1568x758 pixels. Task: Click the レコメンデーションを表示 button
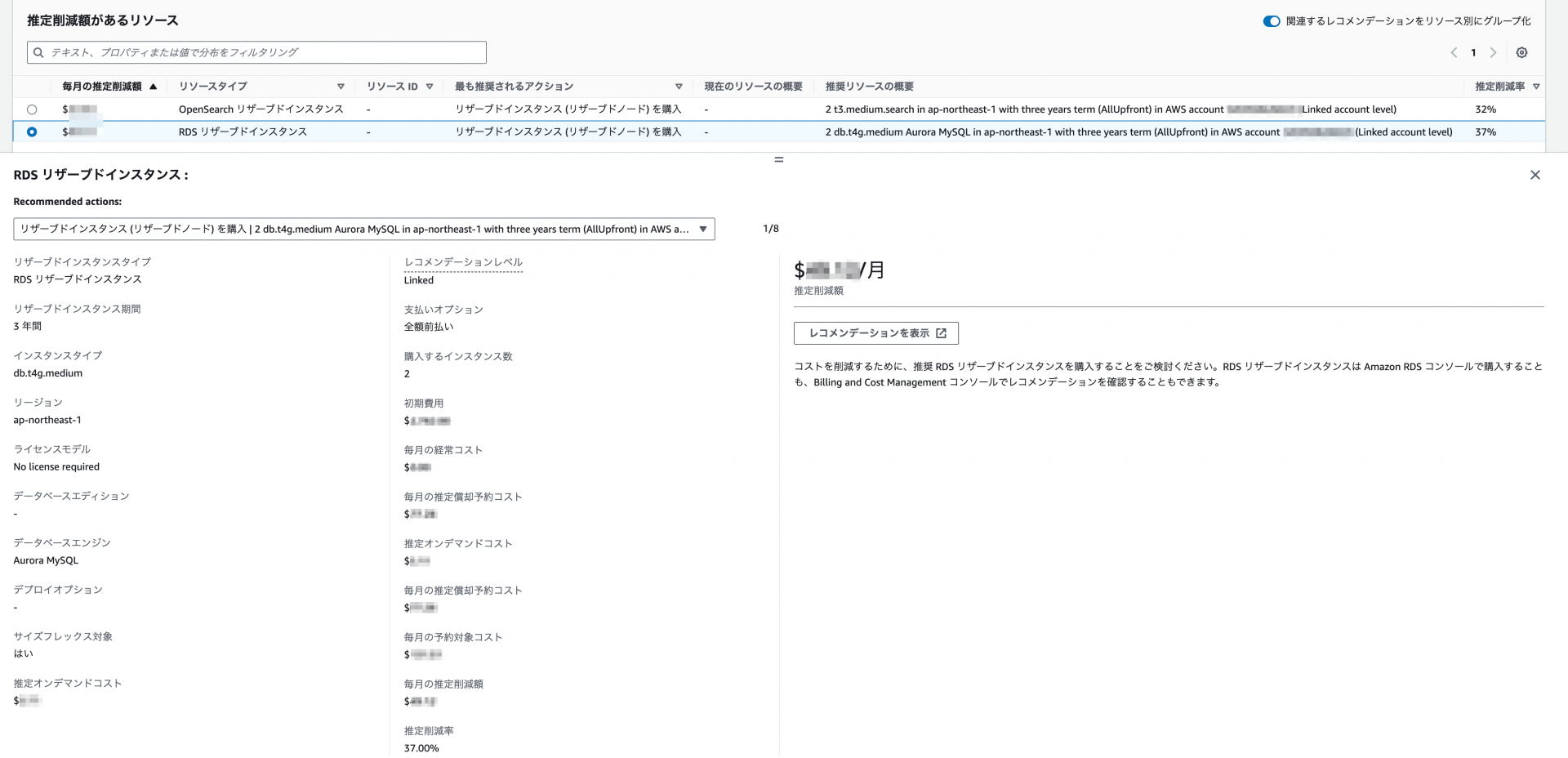coord(875,333)
